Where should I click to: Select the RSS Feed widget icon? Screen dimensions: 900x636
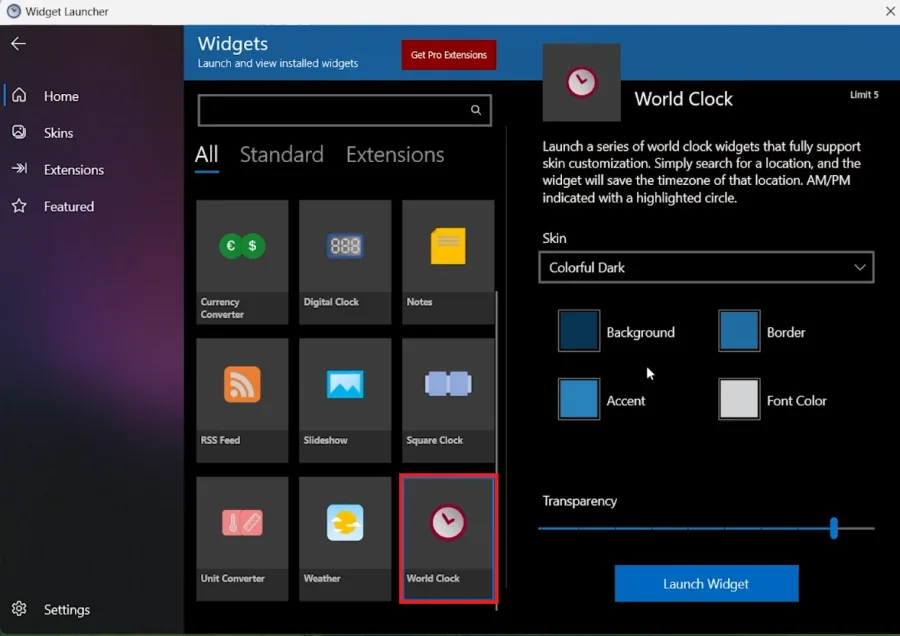(x=242, y=384)
